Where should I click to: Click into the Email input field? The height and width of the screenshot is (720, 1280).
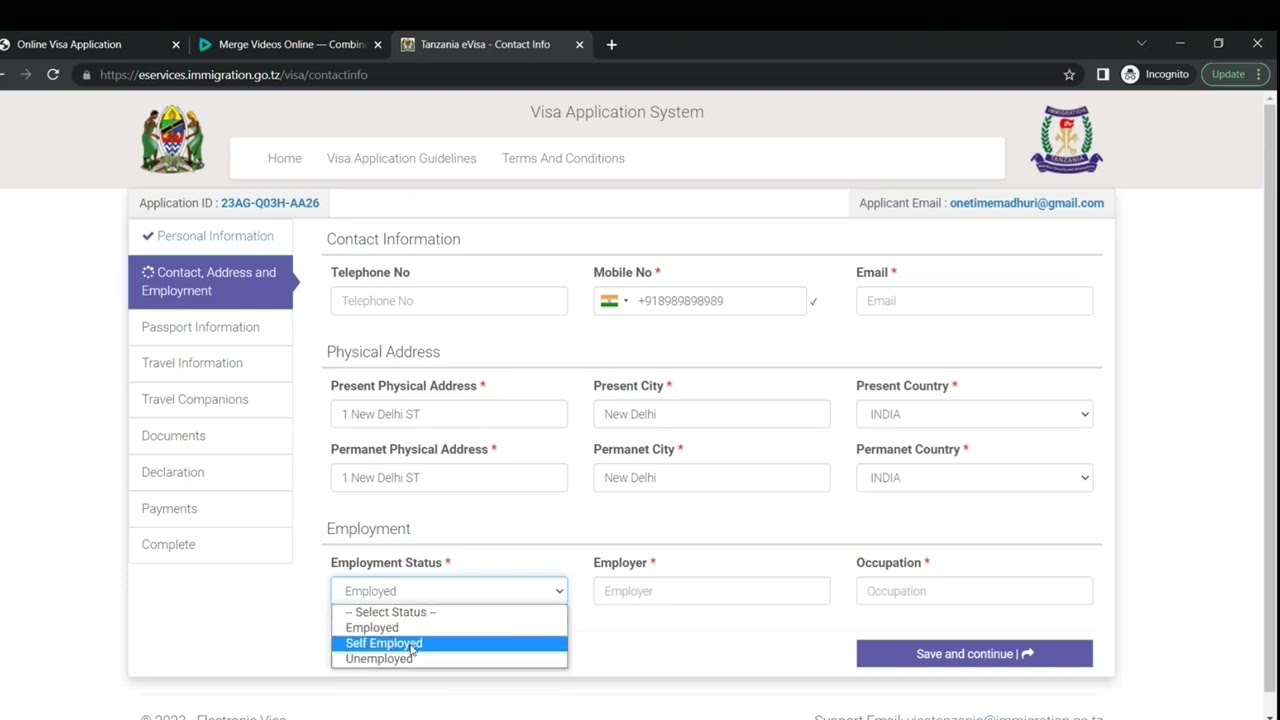tap(974, 301)
